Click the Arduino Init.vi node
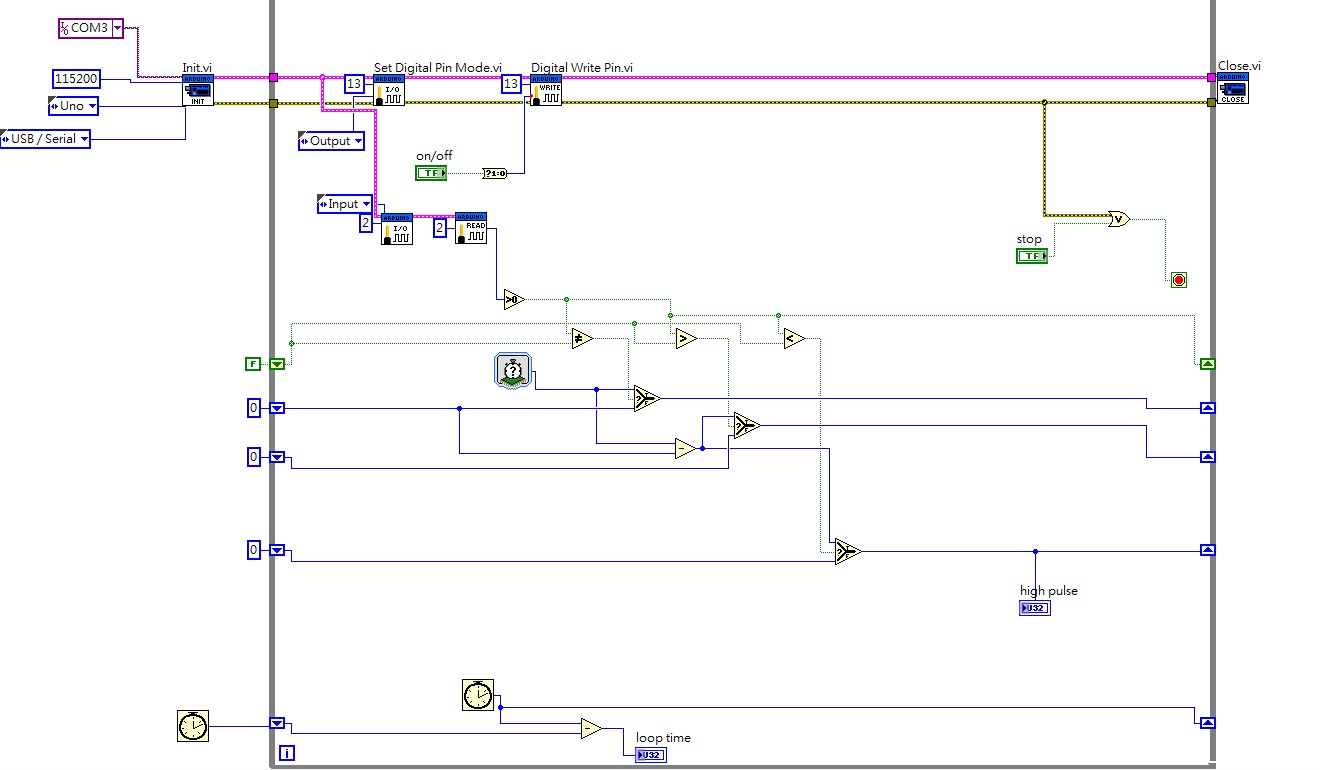 coord(197,90)
